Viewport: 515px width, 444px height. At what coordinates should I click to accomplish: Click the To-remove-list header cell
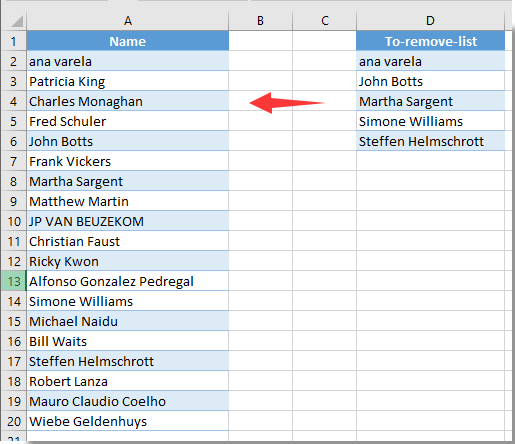[430, 41]
